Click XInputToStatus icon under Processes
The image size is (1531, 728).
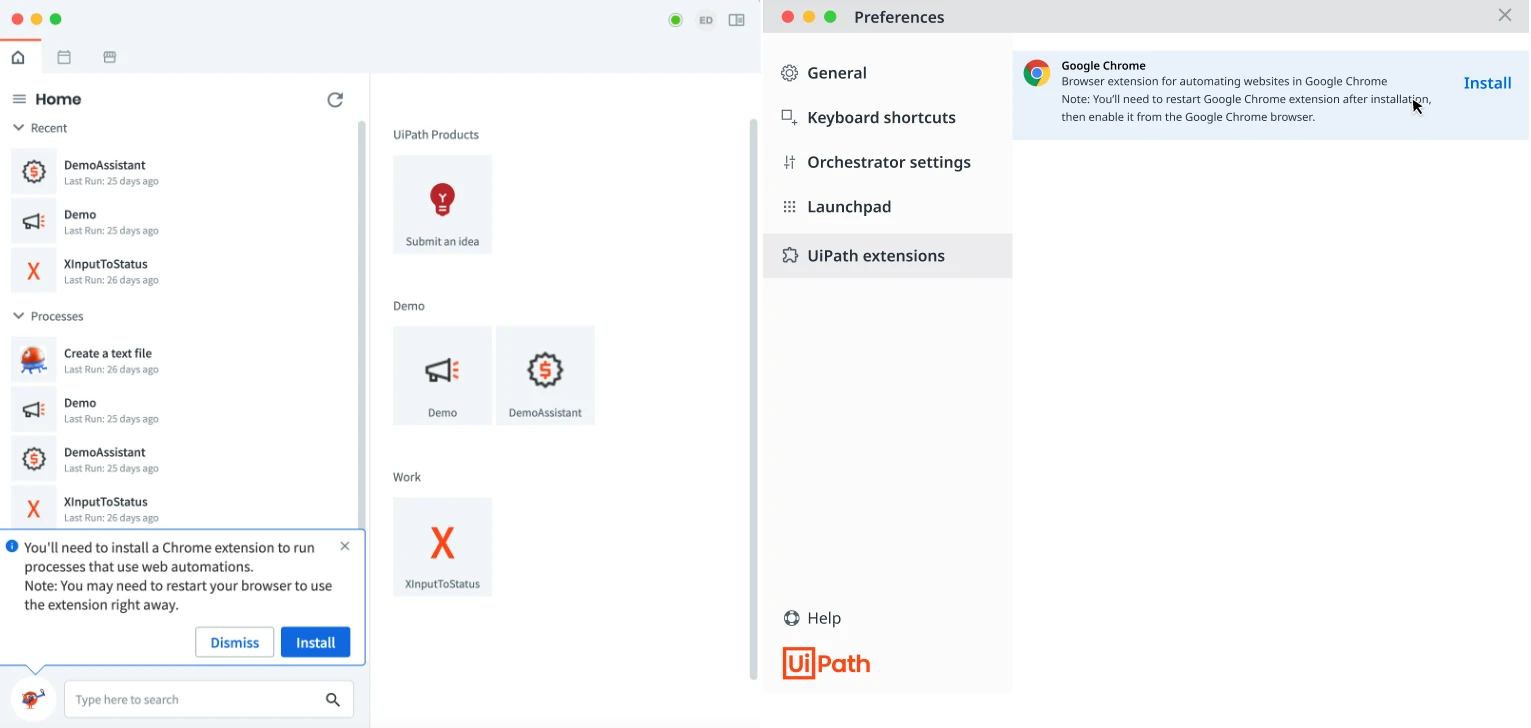tap(34, 508)
